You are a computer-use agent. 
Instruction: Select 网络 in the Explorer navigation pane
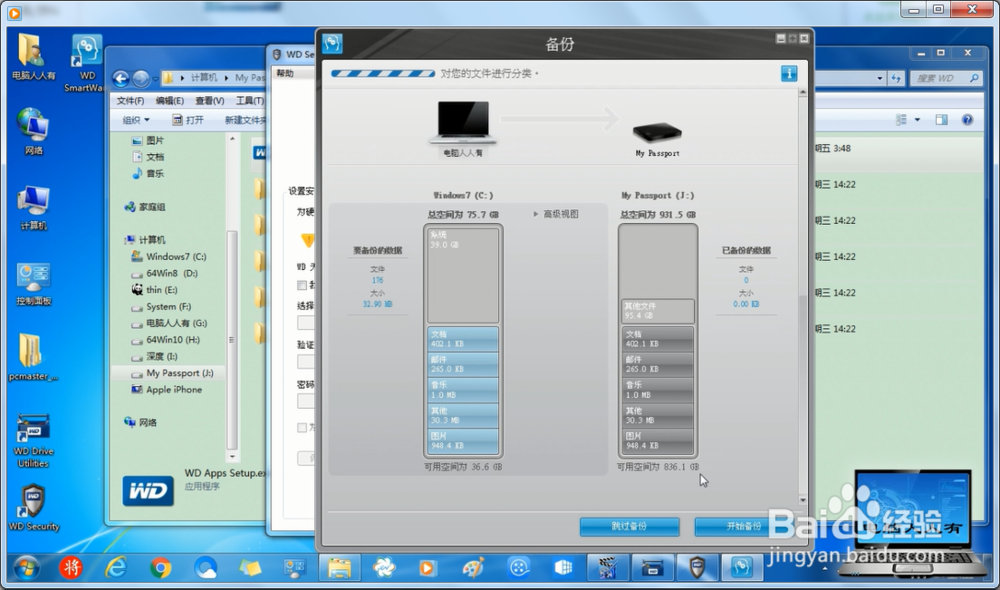[140, 422]
